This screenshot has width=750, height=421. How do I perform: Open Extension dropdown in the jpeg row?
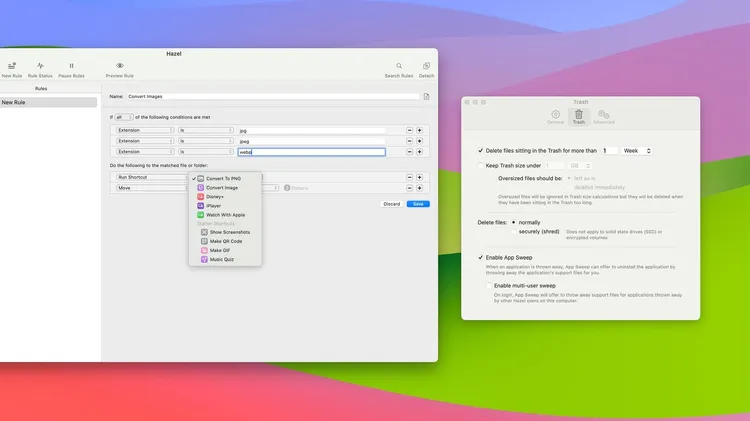(x=145, y=141)
